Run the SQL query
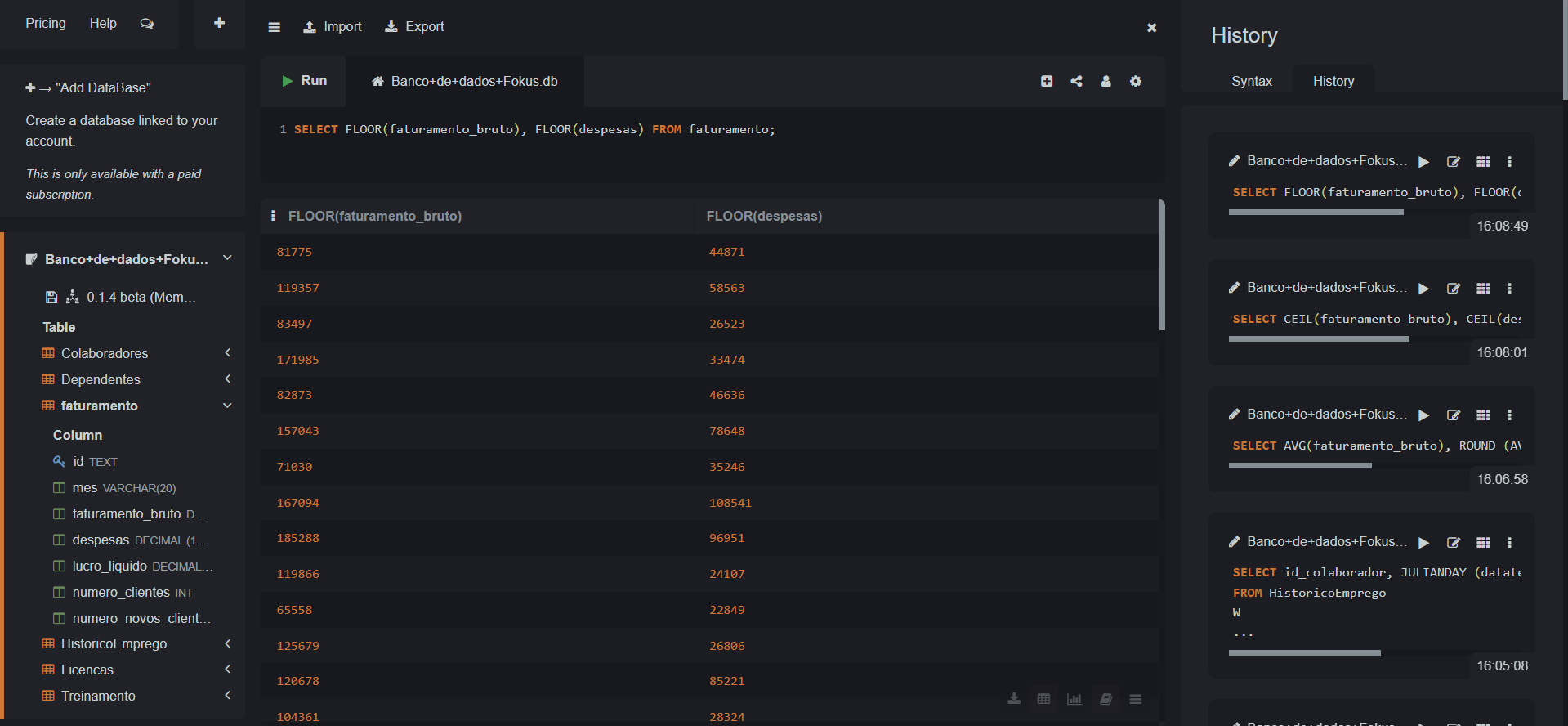 pos(304,81)
